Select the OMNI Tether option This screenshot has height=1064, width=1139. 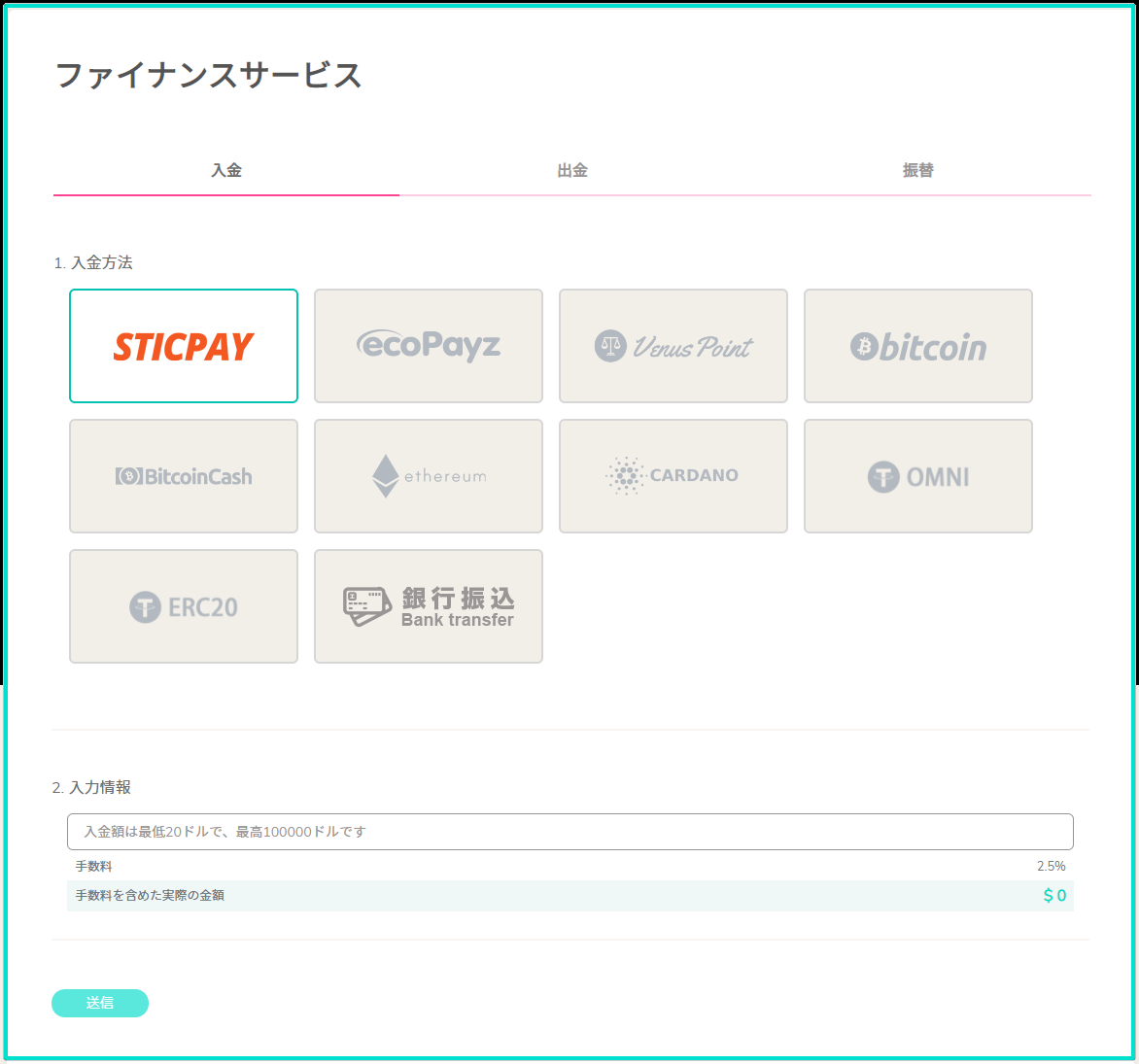coord(918,476)
